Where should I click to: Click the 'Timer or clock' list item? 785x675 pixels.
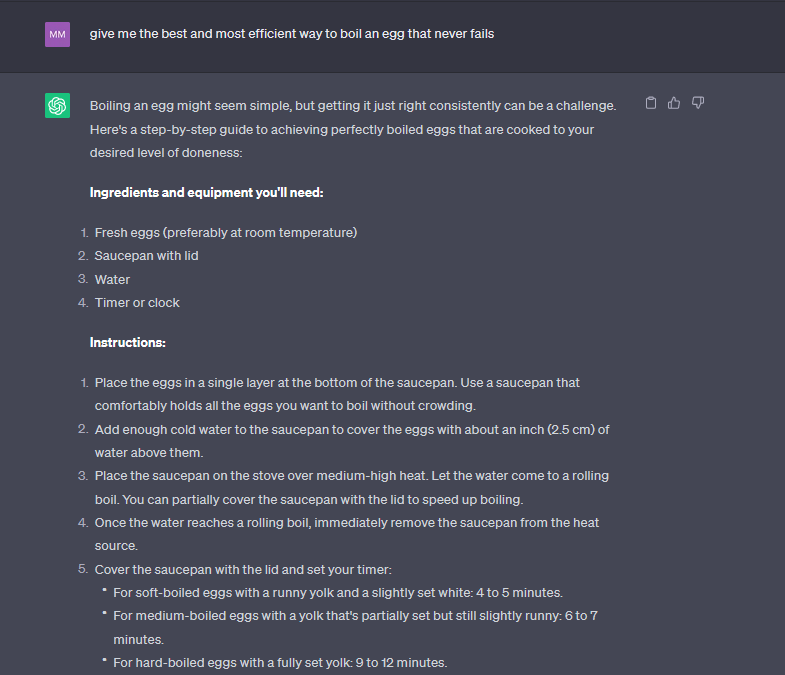(x=138, y=302)
